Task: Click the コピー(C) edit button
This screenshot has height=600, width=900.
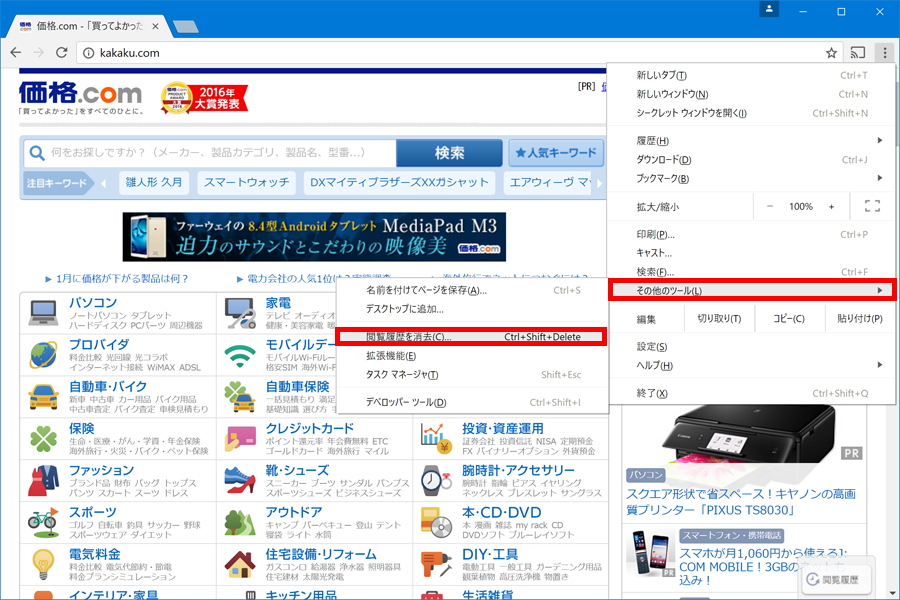Action: pos(789,319)
